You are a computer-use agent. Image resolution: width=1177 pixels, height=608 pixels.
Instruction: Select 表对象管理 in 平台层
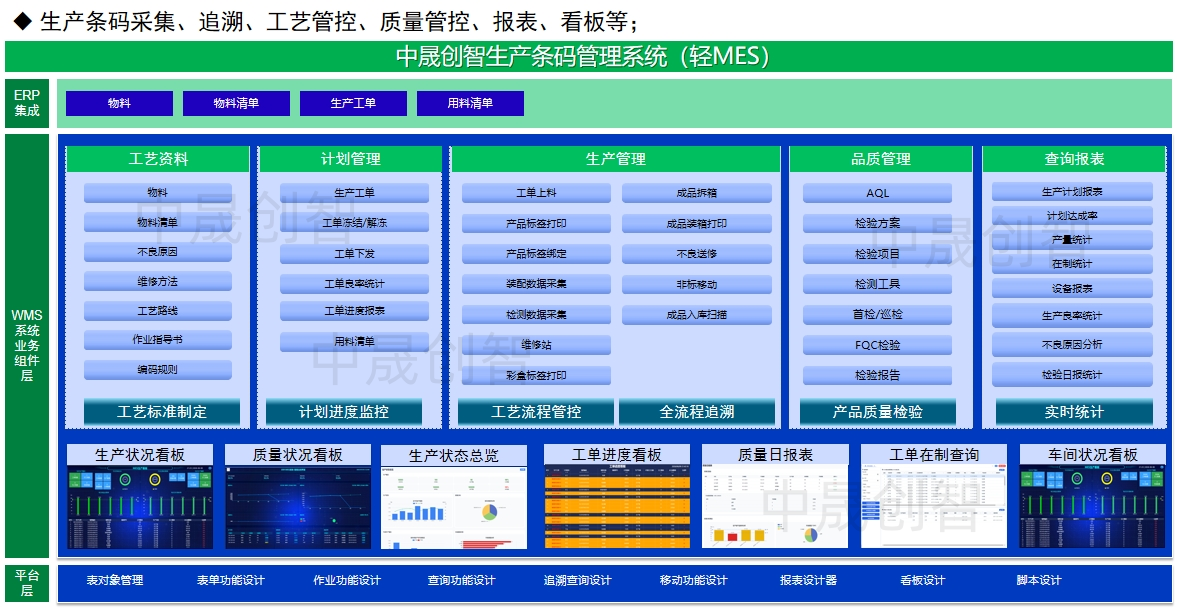coord(115,580)
